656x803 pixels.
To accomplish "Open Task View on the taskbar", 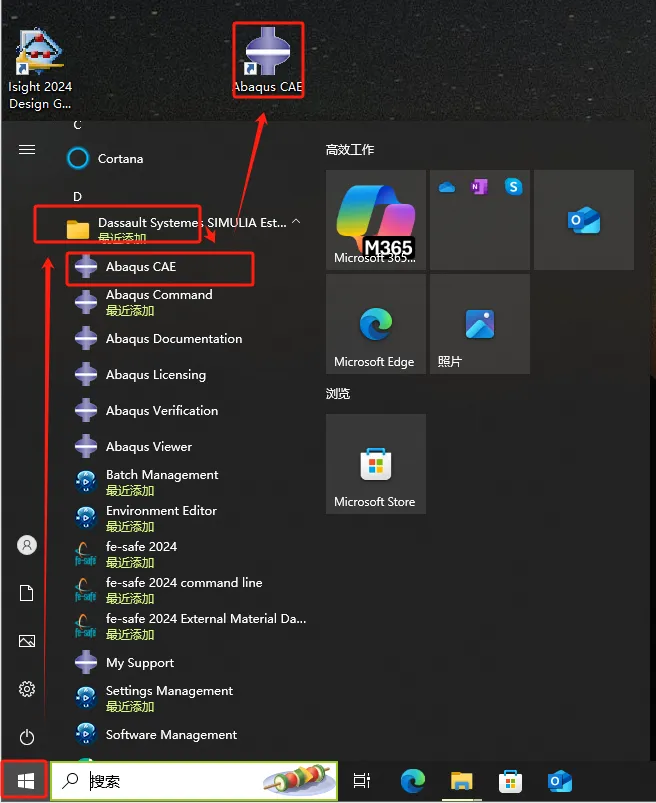I will pos(362,781).
